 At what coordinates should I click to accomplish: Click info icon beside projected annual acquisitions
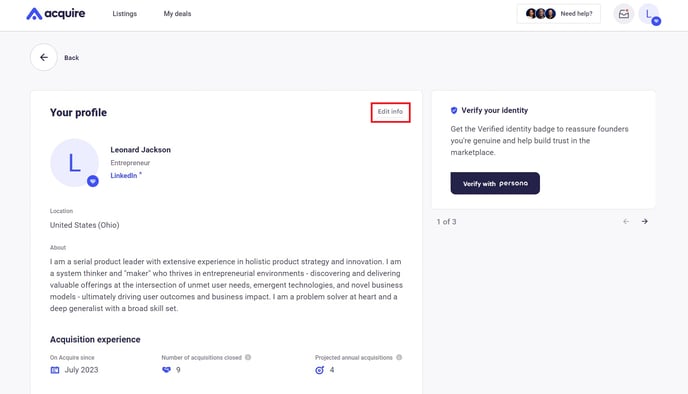pyautogui.click(x=399, y=357)
